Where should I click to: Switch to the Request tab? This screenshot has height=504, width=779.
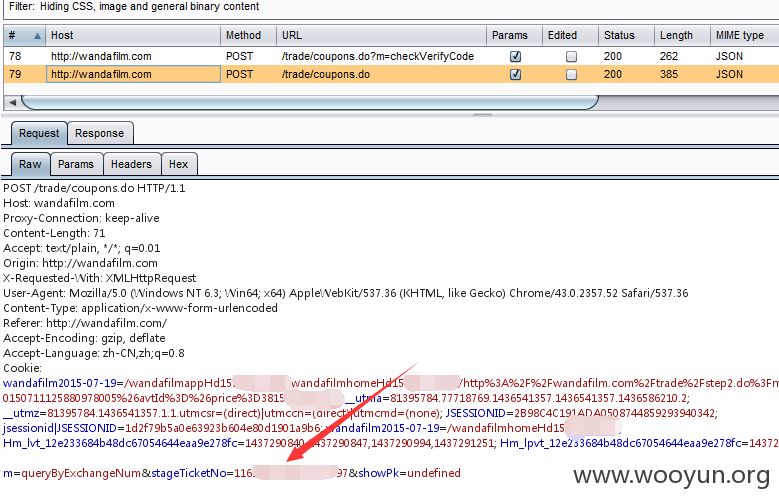39,133
